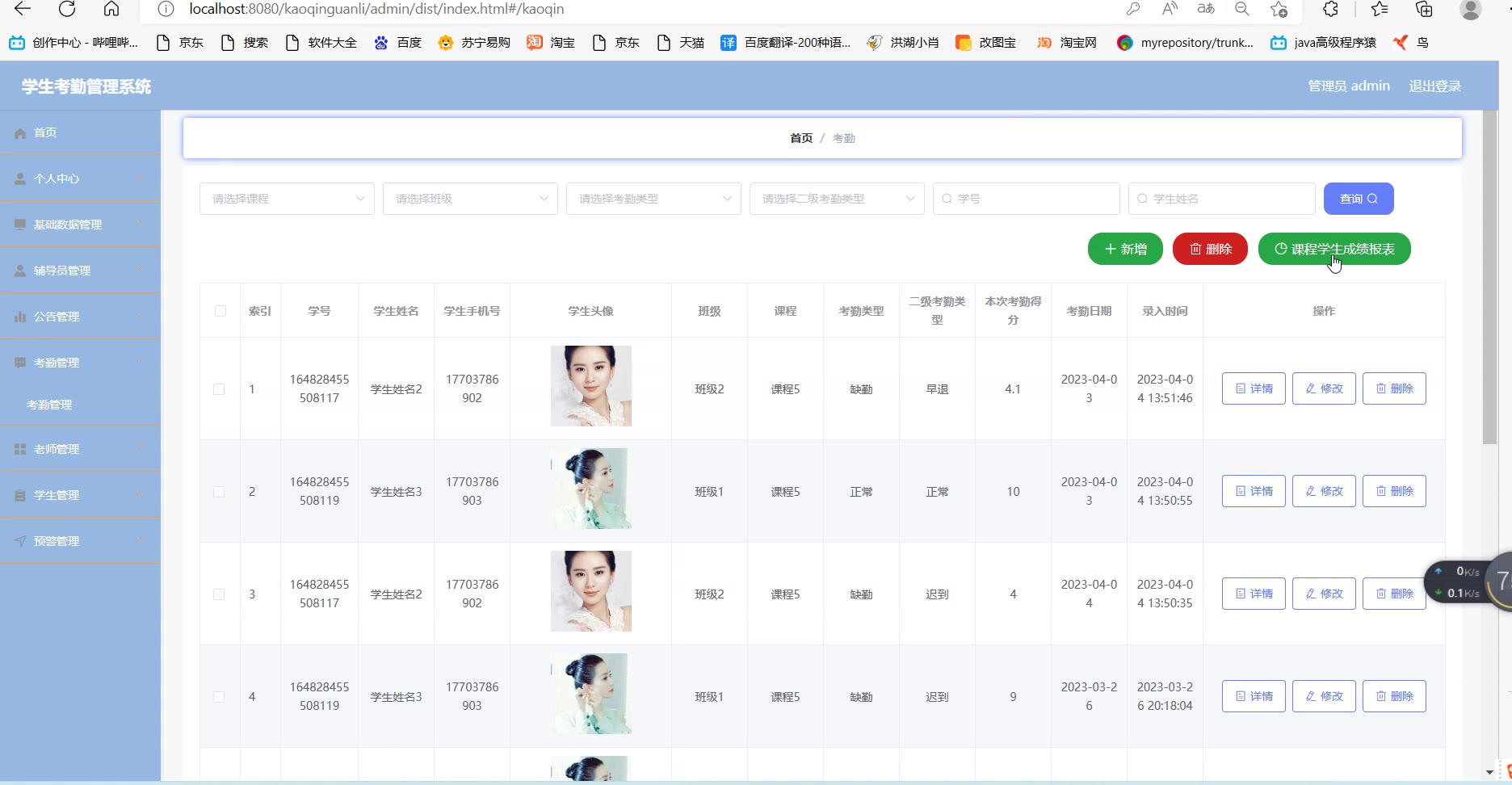Open 请选择二级考勤类型 dropdown
The width and height of the screenshot is (1512, 785).
coord(837,199)
